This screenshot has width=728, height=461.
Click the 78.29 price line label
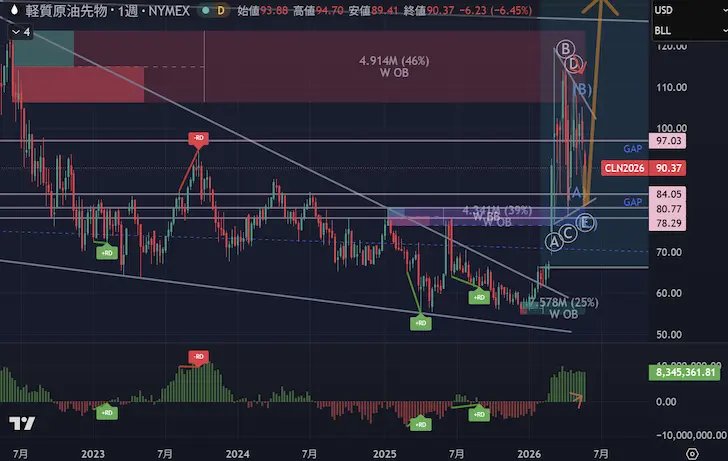668,223
